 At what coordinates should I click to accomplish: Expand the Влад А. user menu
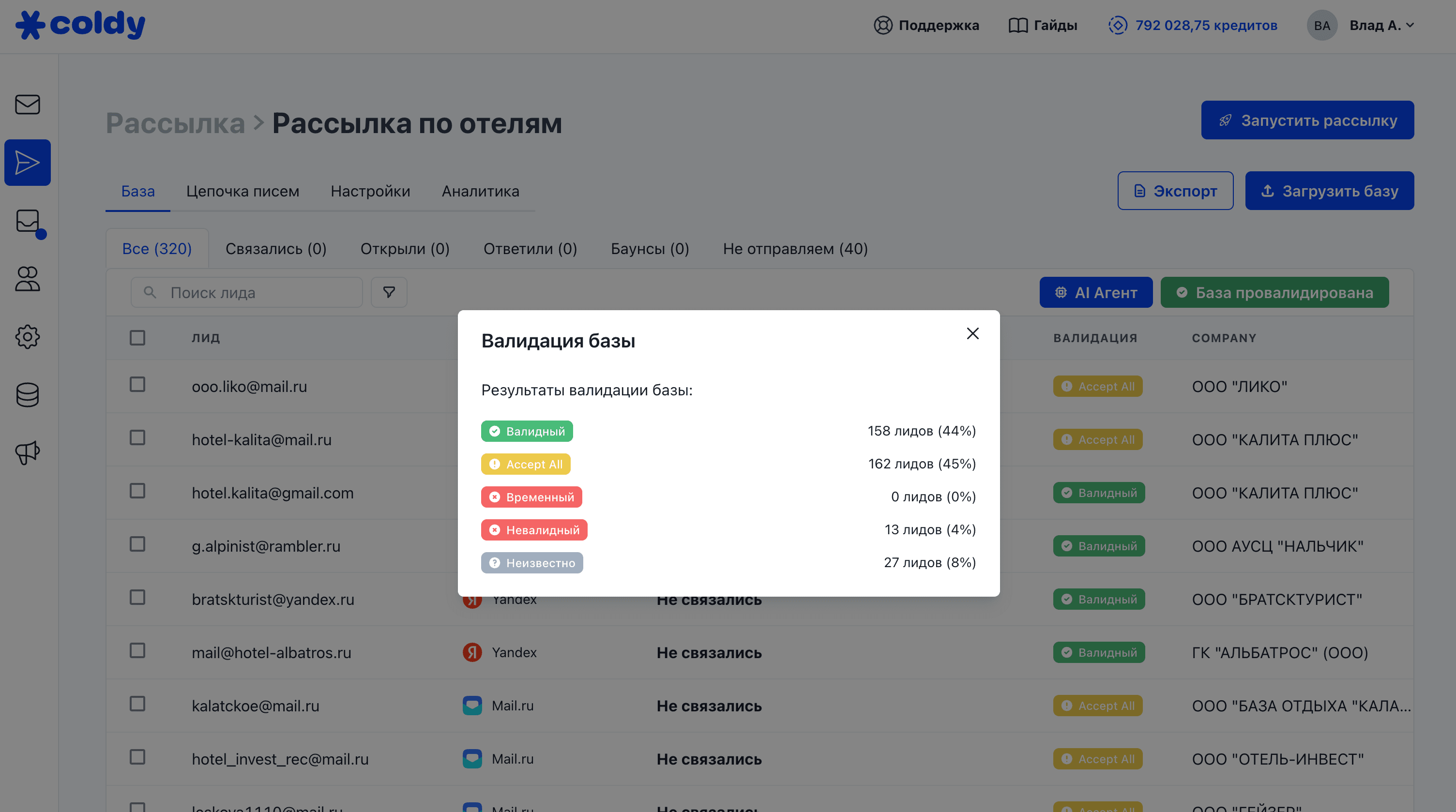click(x=1381, y=26)
